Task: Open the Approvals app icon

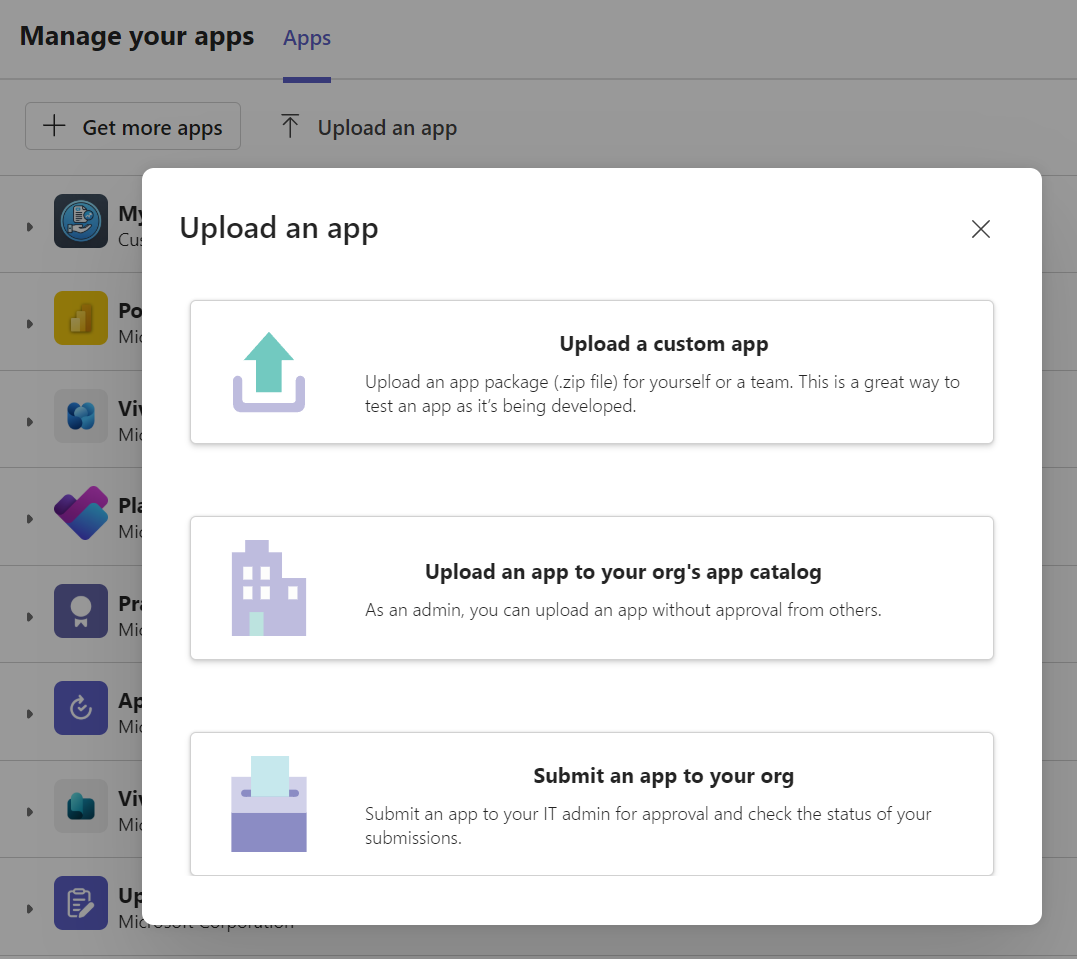Action: point(81,708)
